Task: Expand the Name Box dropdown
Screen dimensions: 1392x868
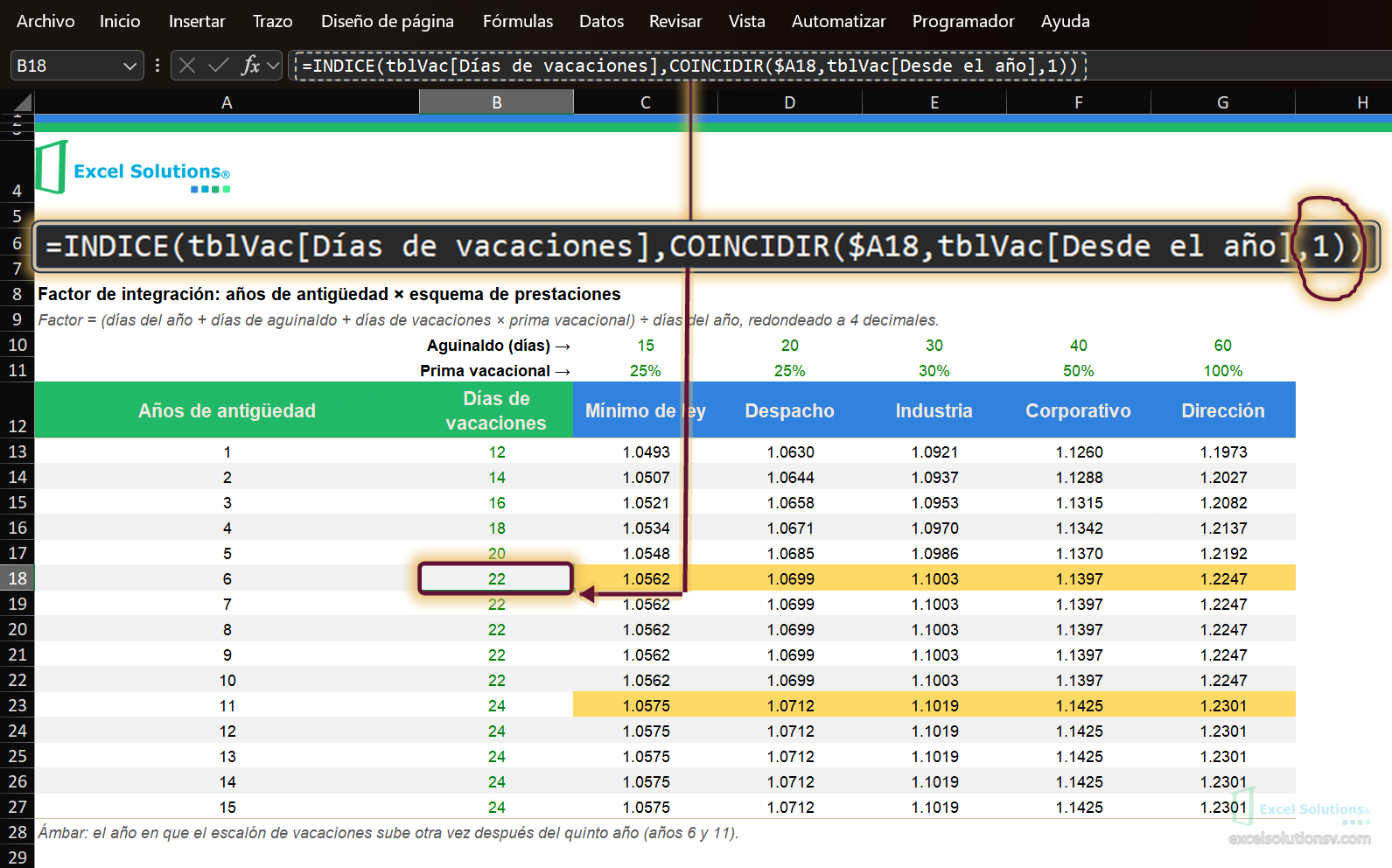Action: point(129,66)
